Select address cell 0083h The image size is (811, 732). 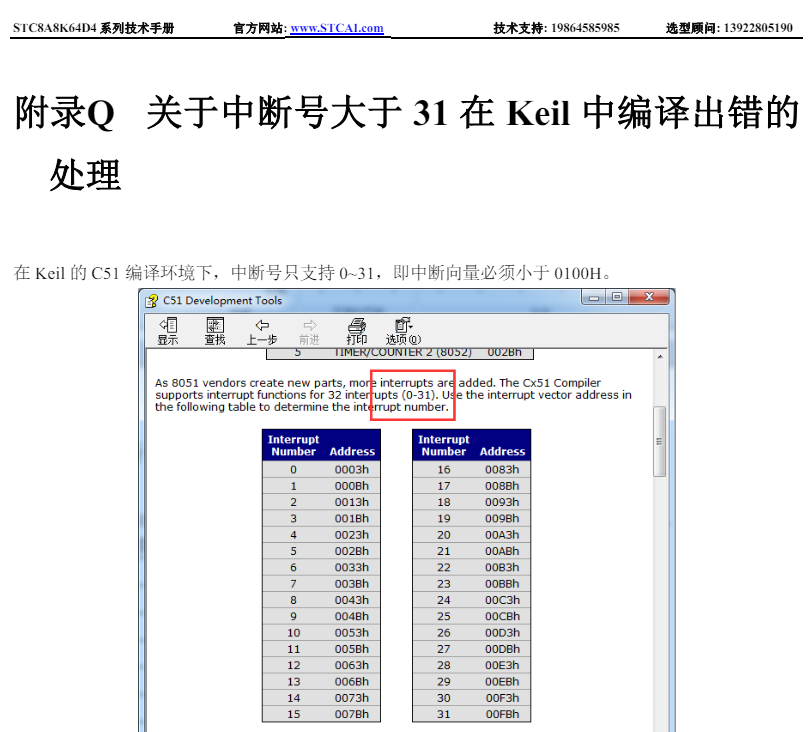(x=502, y=470)
